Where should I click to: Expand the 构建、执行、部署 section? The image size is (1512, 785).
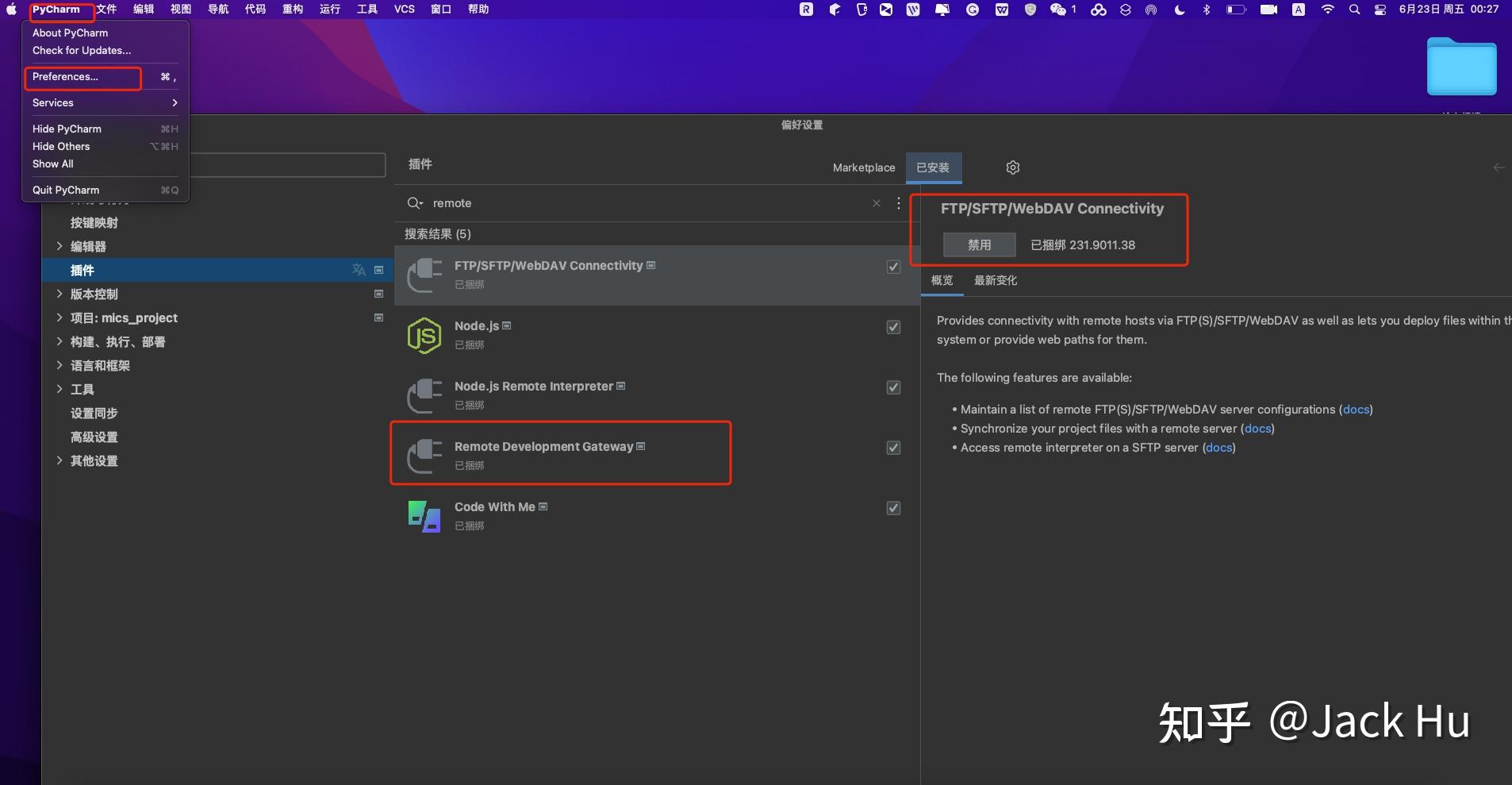click(60, 341)
